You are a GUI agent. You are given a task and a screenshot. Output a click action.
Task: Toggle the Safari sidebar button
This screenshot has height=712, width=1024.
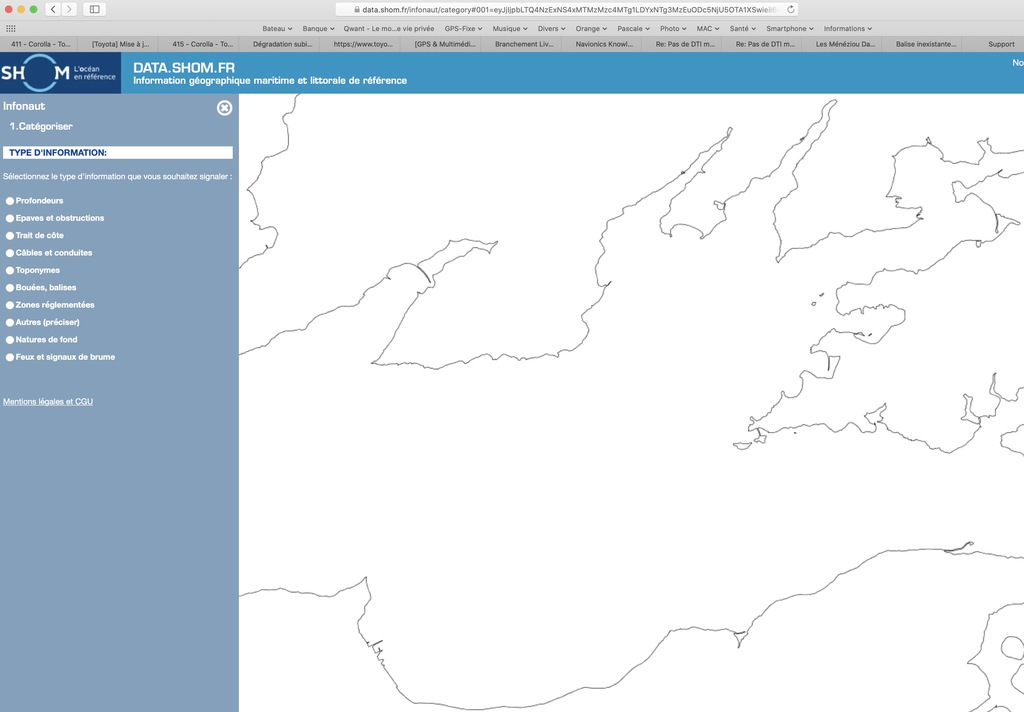coord(95,9)
